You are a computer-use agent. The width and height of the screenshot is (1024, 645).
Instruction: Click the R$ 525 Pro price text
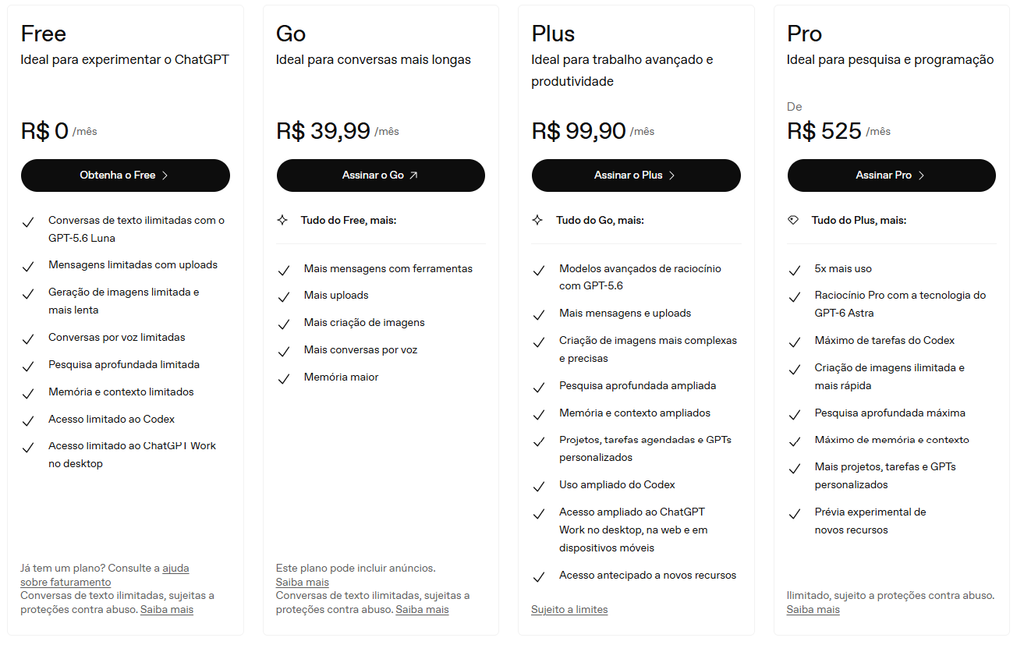coord(824,131)
